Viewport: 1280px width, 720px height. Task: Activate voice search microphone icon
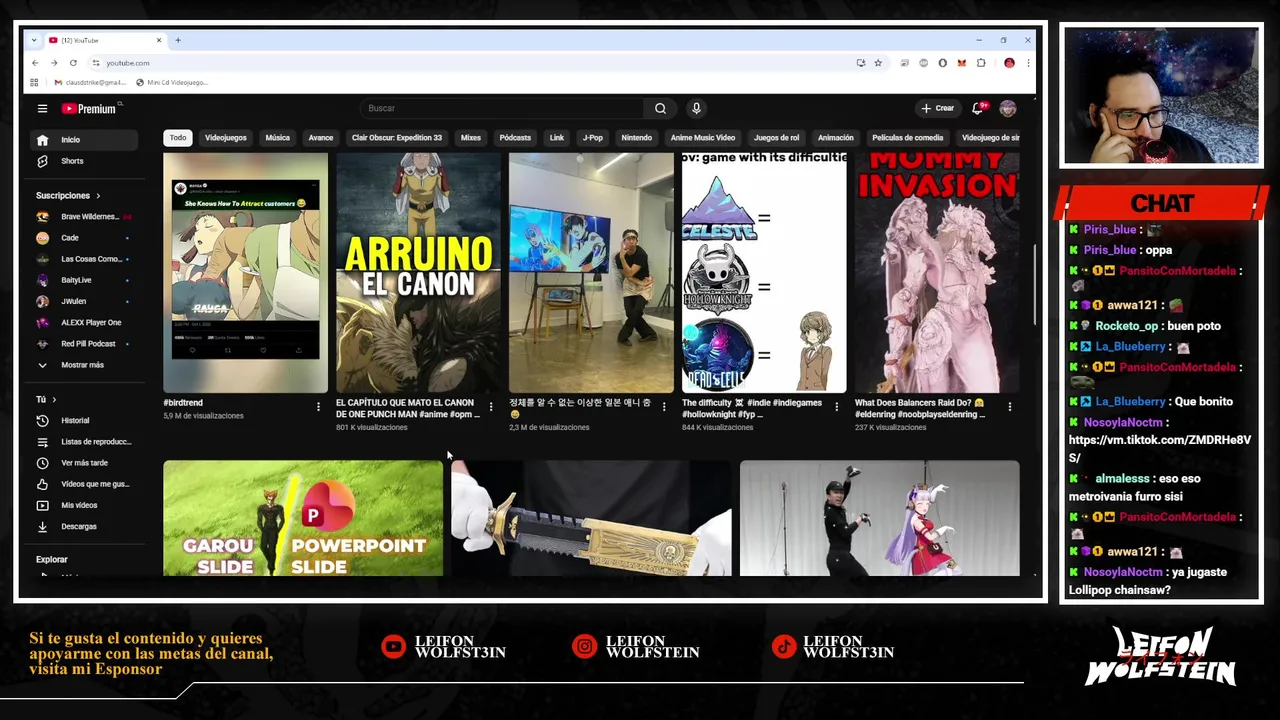click(x=696, y=108)
